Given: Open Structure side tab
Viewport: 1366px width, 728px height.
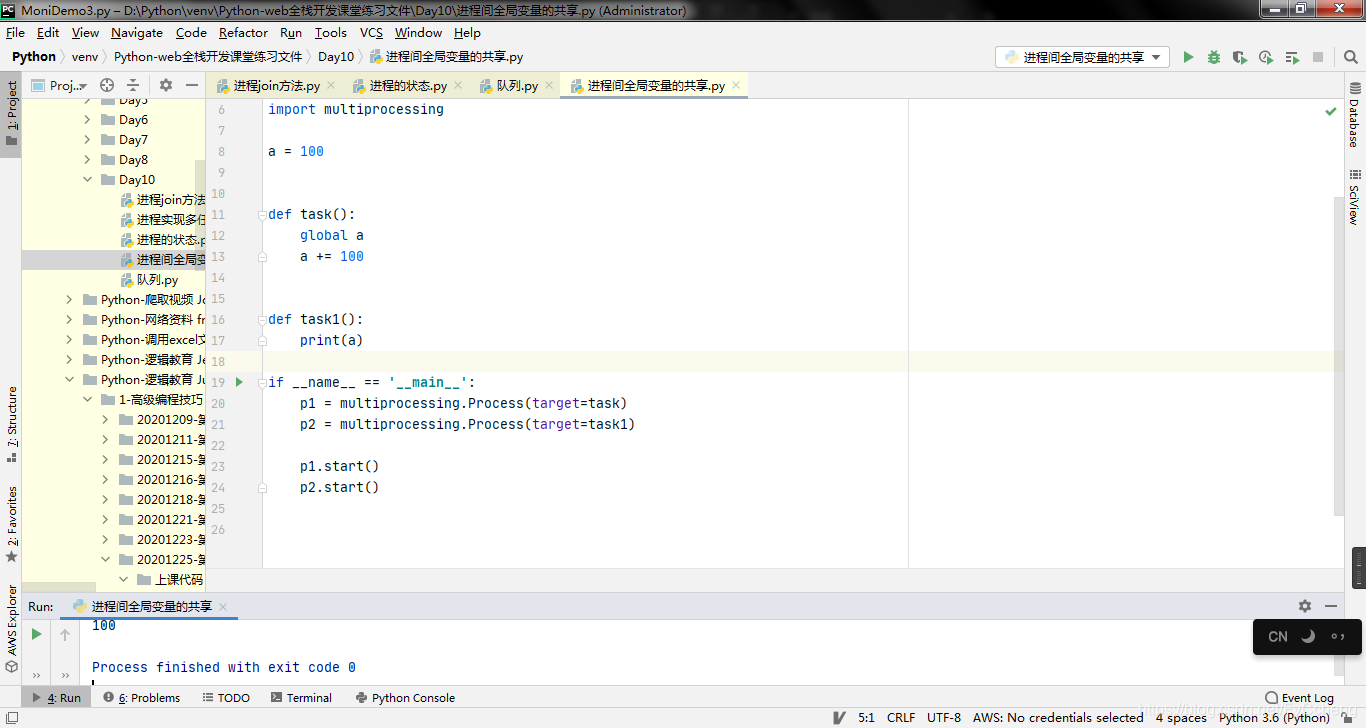Looking at the screenshot, I should [x=12, y=424].
